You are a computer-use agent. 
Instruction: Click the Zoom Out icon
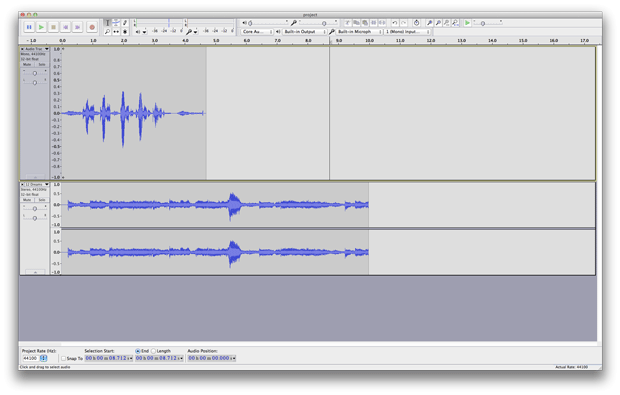point(438,23)
